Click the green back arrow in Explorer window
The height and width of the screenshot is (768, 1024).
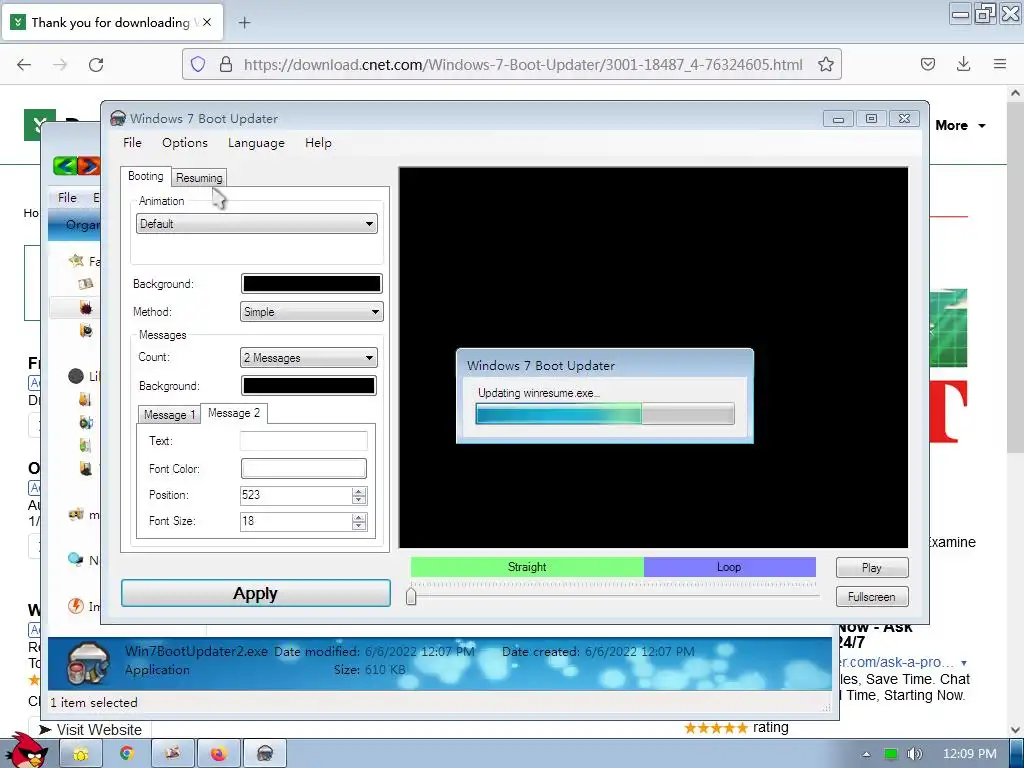[65, 166]
